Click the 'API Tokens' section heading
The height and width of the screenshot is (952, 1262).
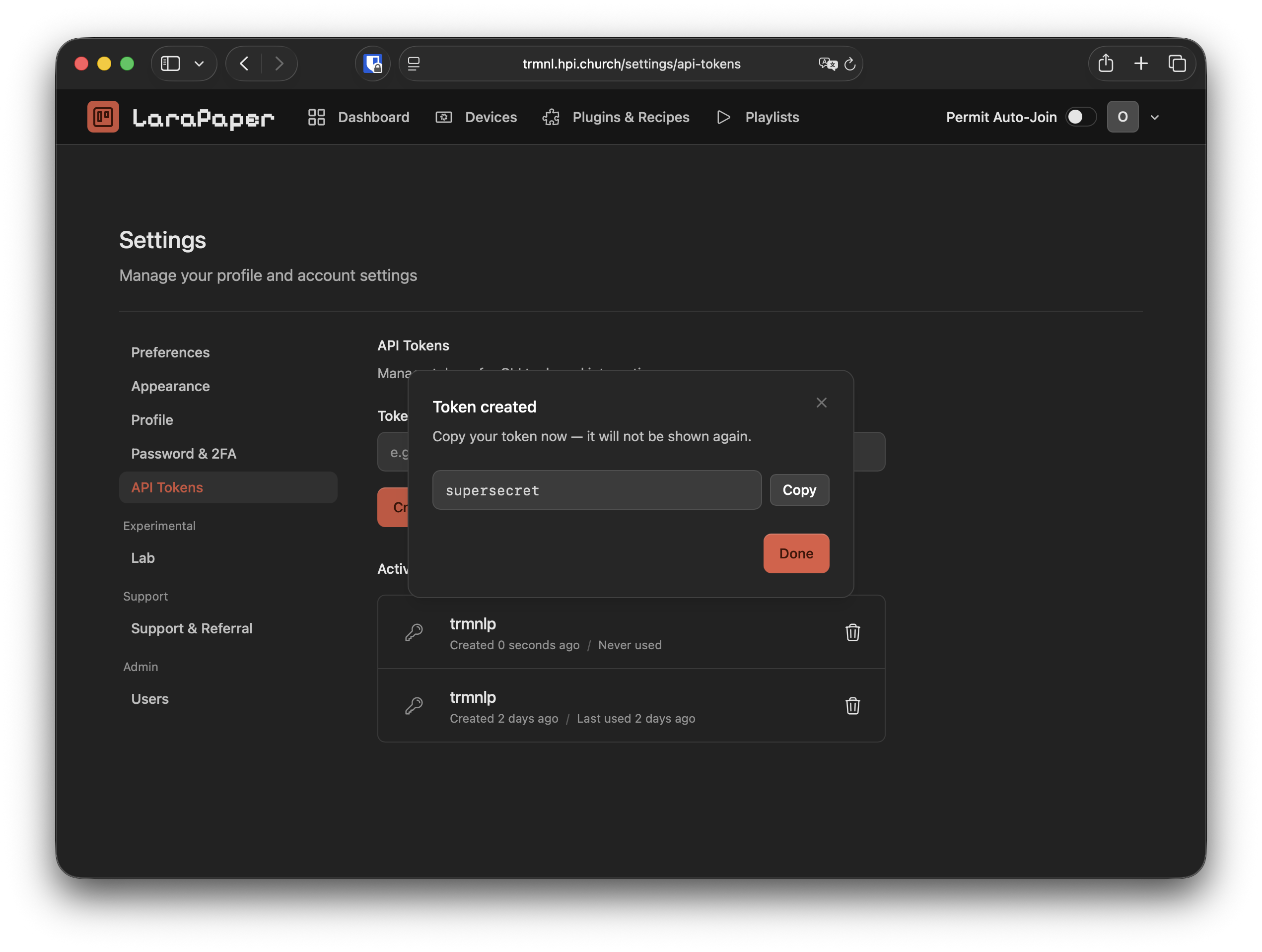coord(414,345)
